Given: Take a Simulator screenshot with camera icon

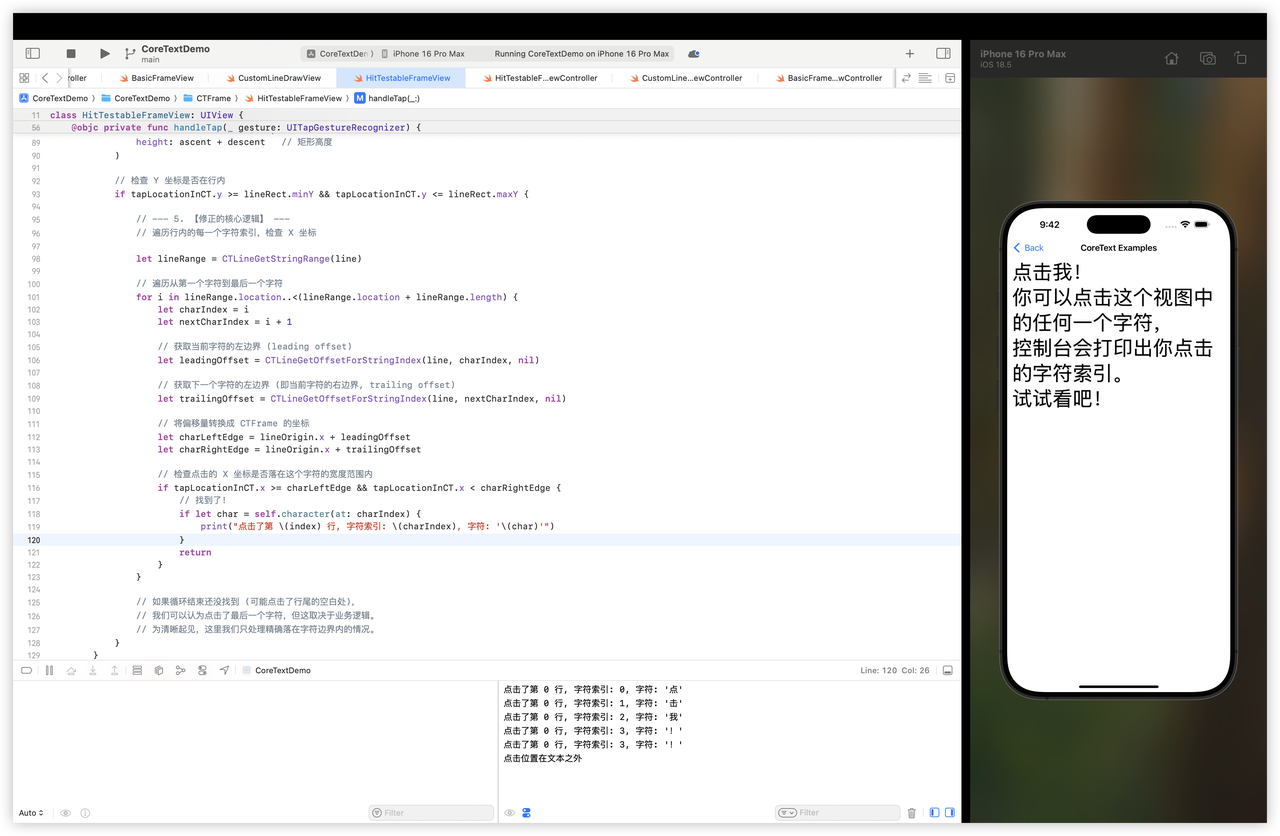Looking at the screenshot, I should coord(1208,59).
